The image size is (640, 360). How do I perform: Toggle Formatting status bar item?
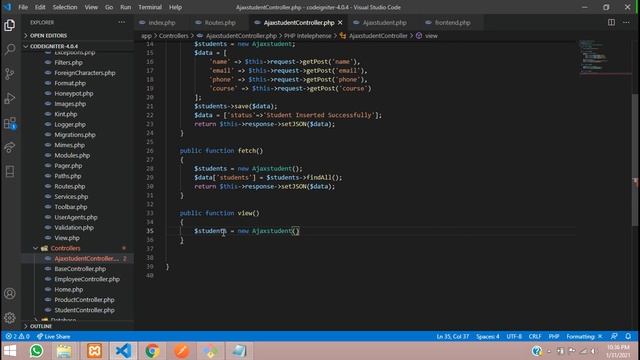584,336
